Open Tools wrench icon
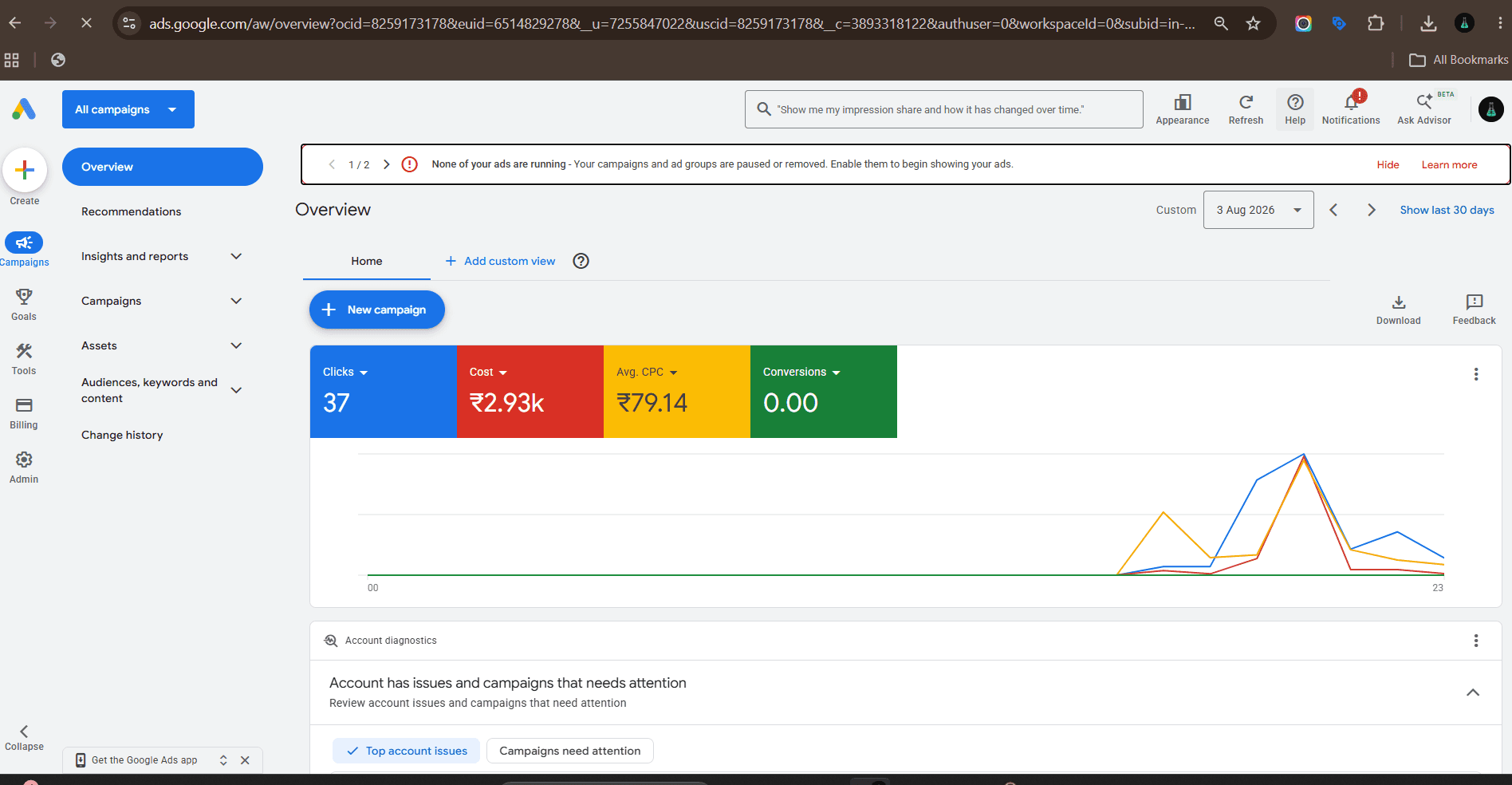Image resolution: width=1512 pixels, height=785 pixels. 24,351
